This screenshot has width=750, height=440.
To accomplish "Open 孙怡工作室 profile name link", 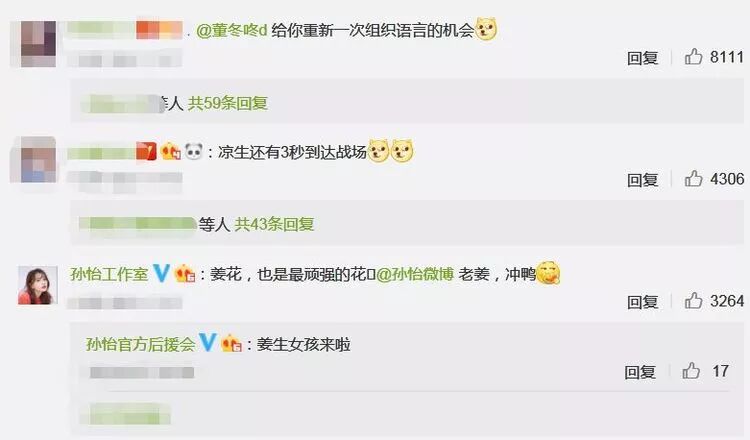I will [110, 274].
